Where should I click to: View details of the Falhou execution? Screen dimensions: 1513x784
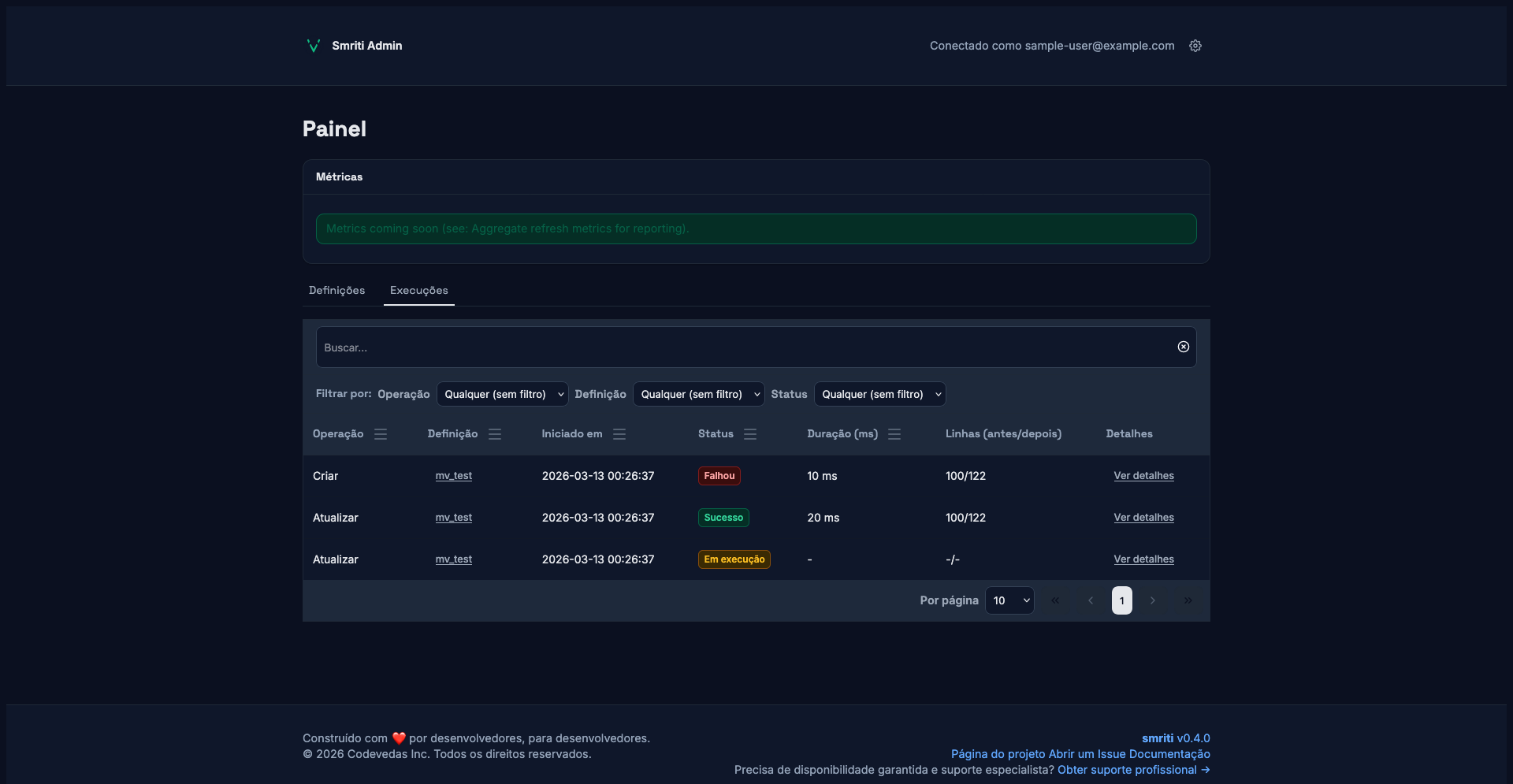pyautogui.click(x=1143, y=476)
